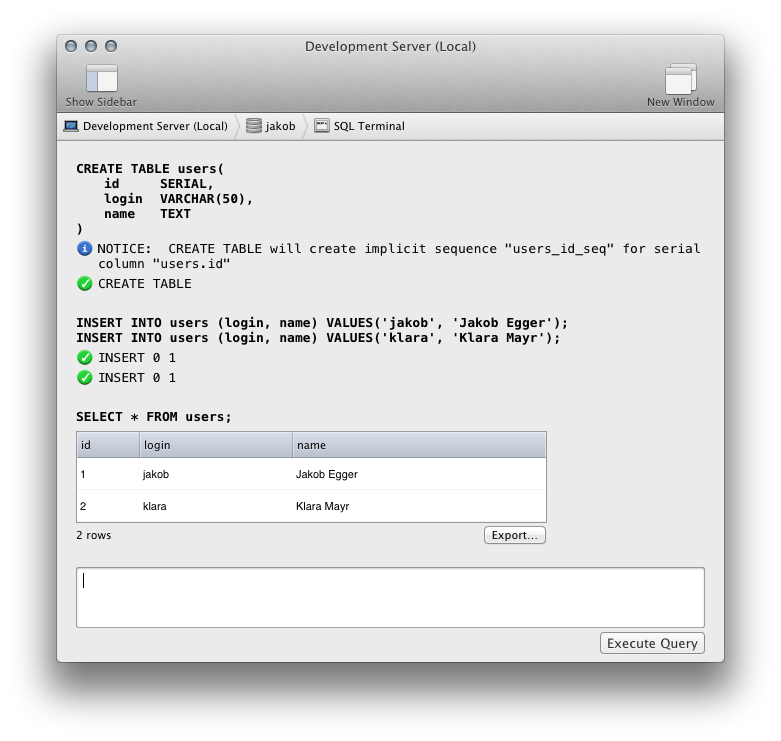Click the 'login VARCHAR(50),' line

pyautogui.click(x=178, y=199)
